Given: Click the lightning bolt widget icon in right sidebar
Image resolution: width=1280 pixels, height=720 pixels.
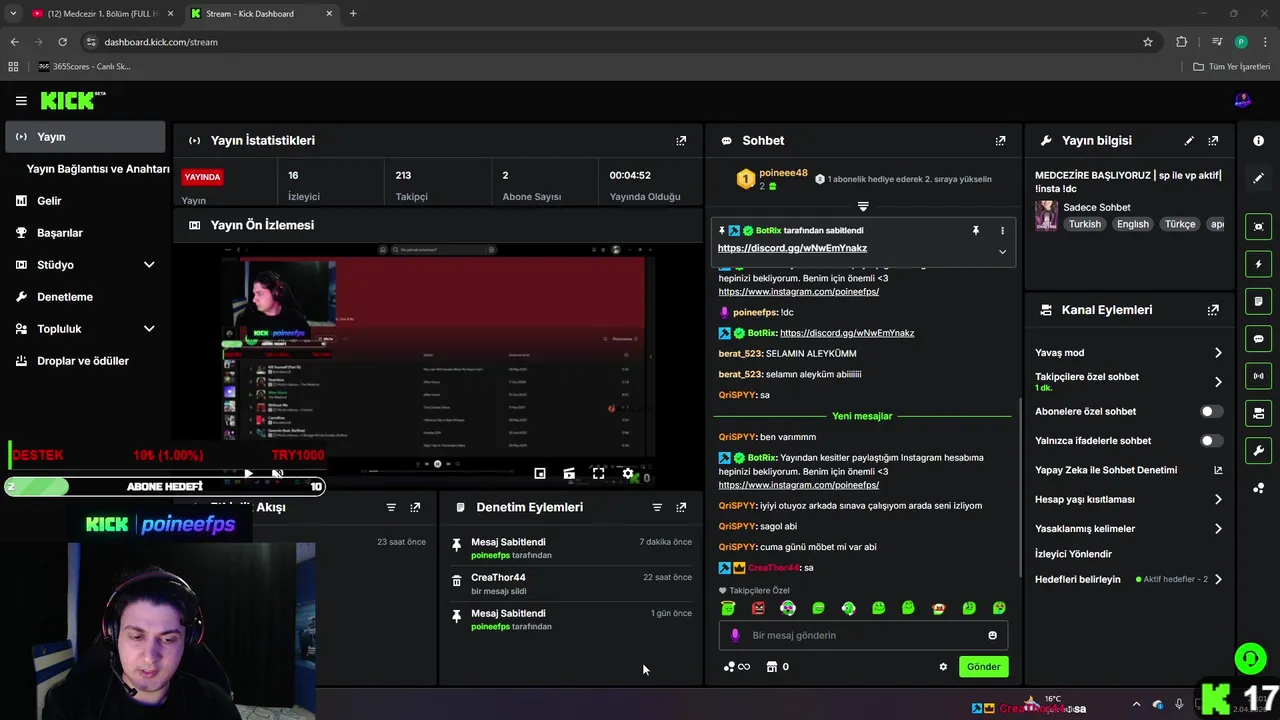Looking at the screenshot, I should click(1259, 264).
